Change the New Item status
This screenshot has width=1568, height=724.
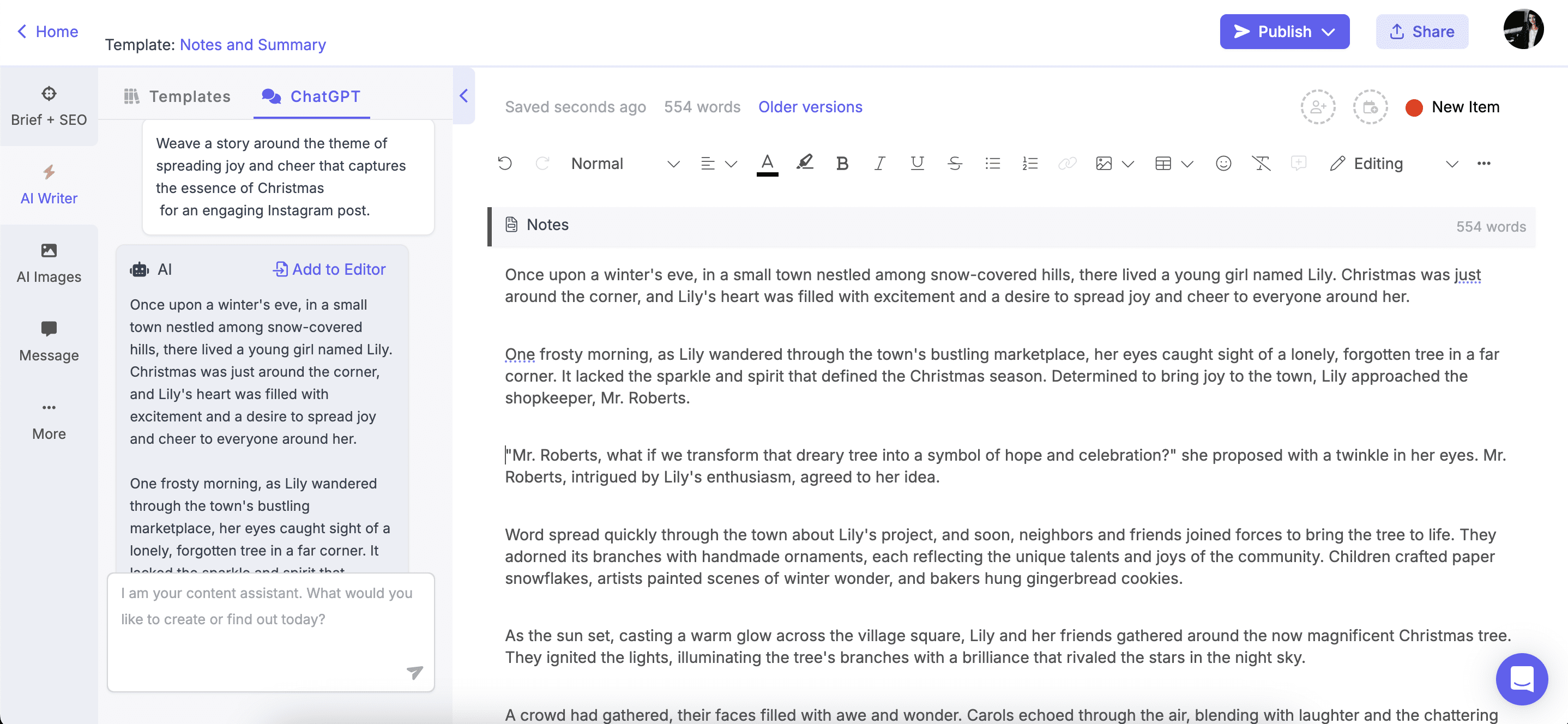tap(1452, 107)
